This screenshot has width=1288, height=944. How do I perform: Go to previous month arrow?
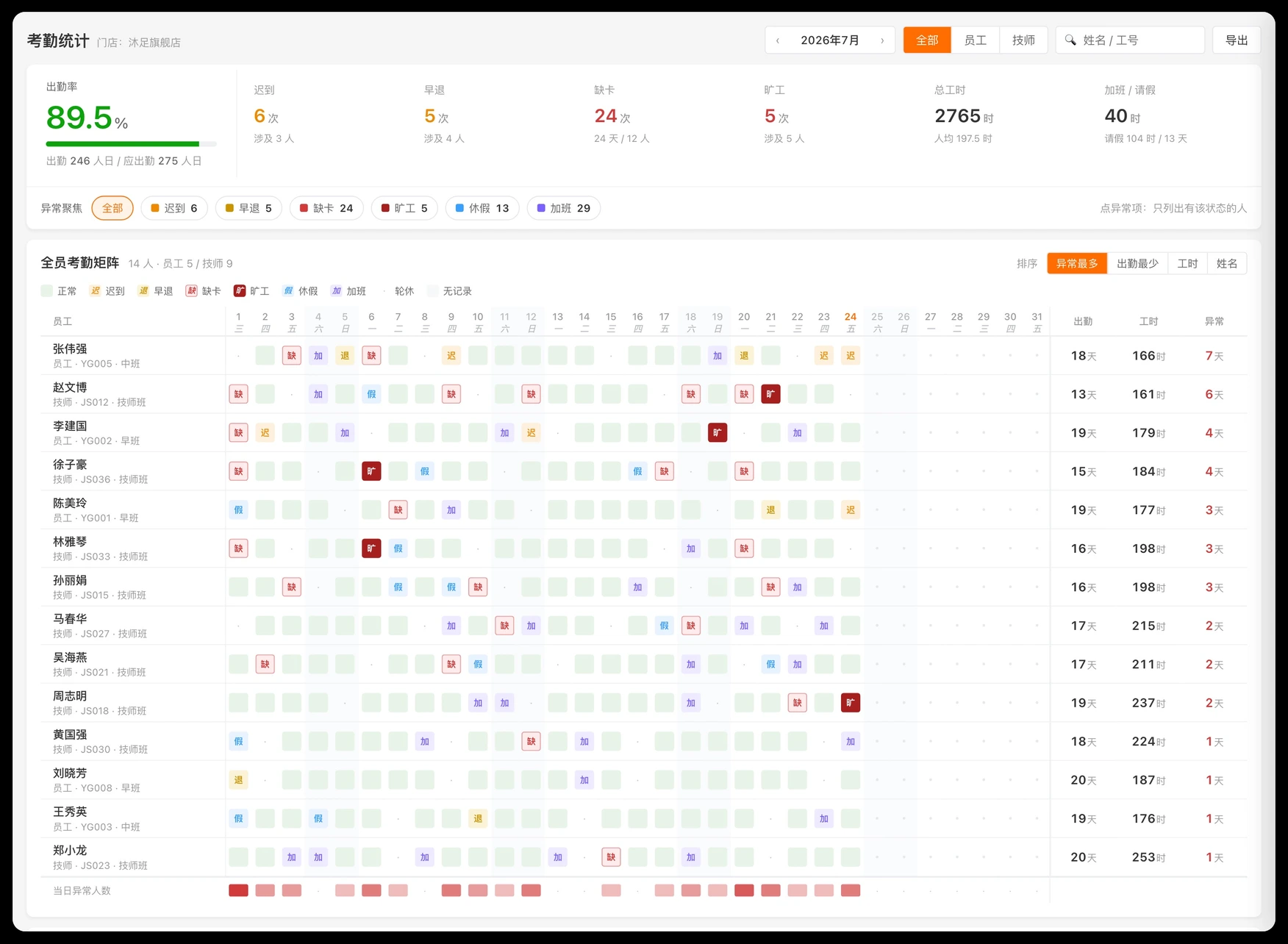point(778,40)
